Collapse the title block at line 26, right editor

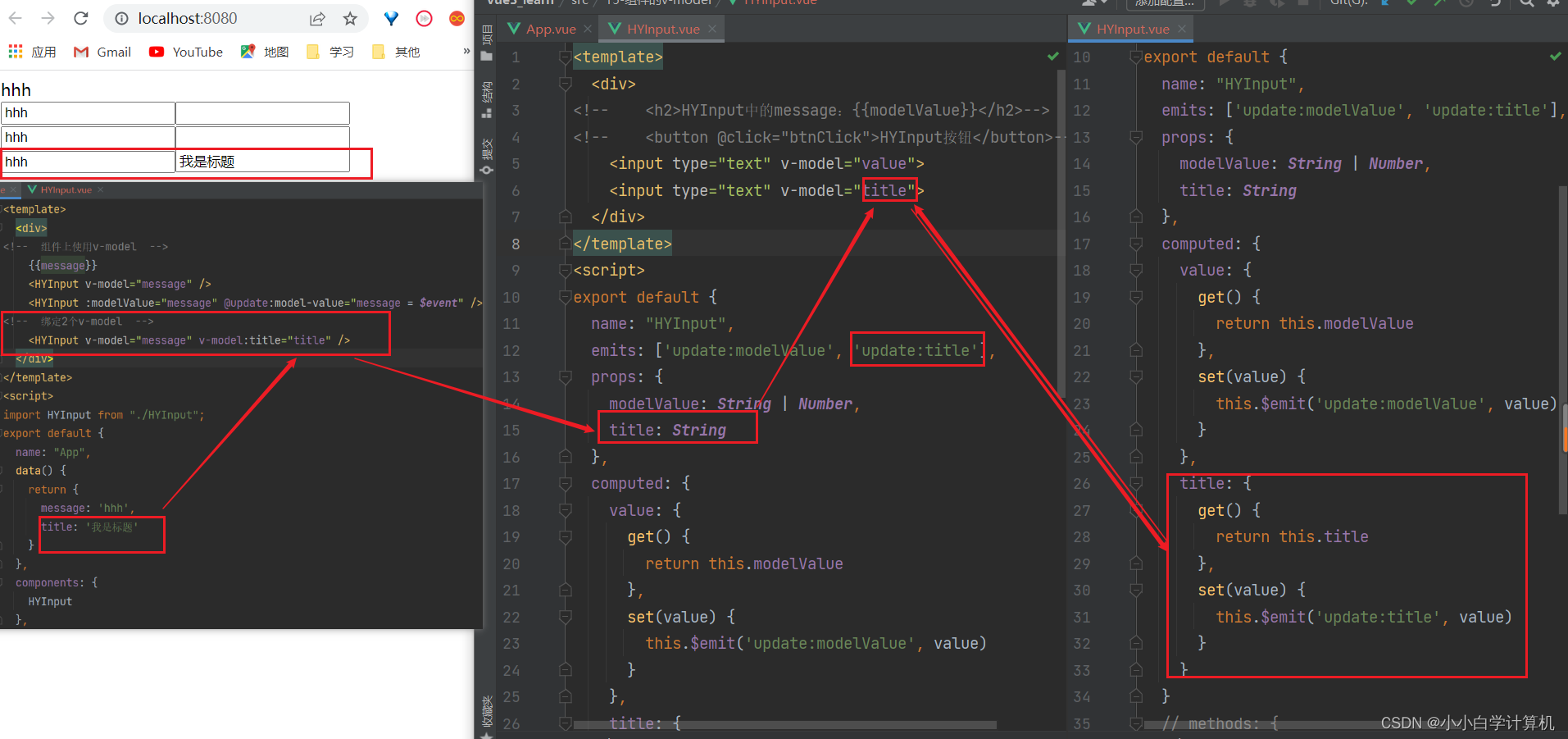[x=1136, y=484]
